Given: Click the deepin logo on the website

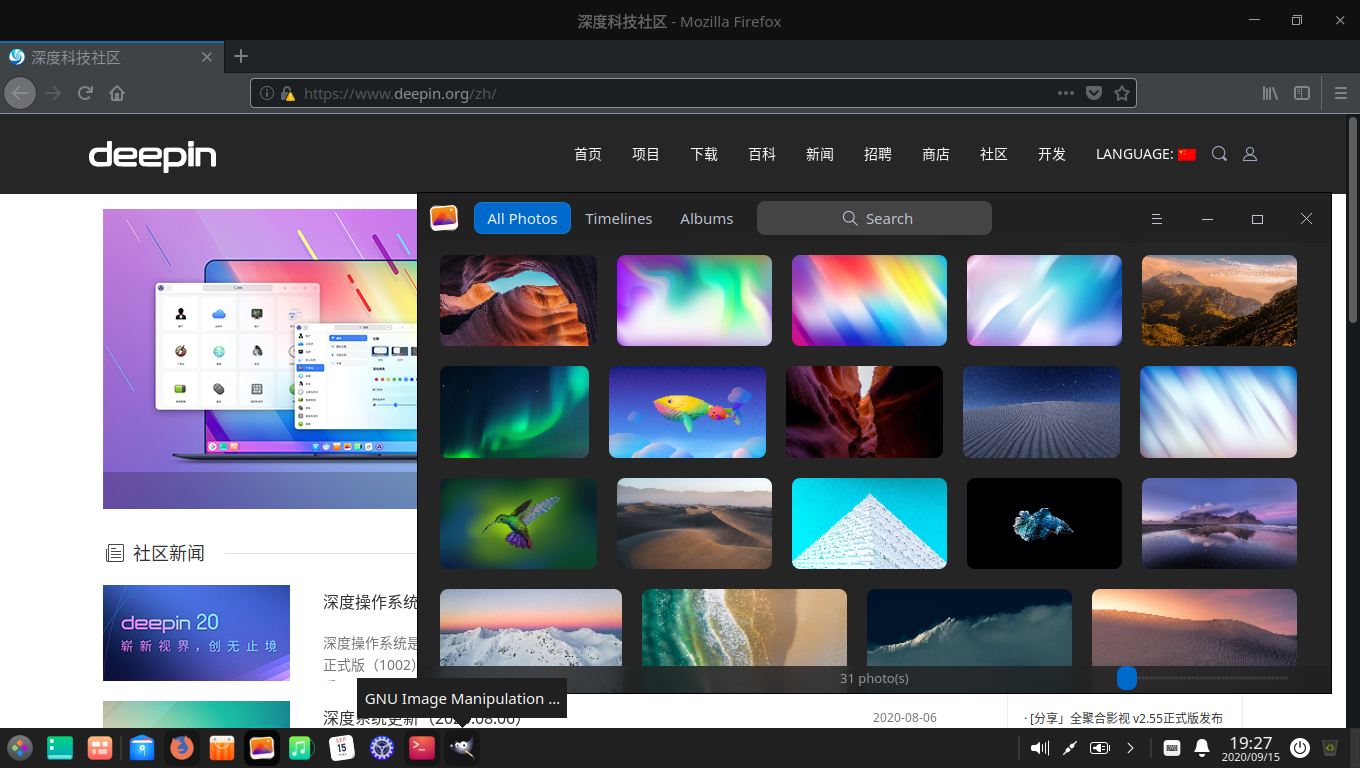Looking at the screenshot, I should tap(152, 156).
